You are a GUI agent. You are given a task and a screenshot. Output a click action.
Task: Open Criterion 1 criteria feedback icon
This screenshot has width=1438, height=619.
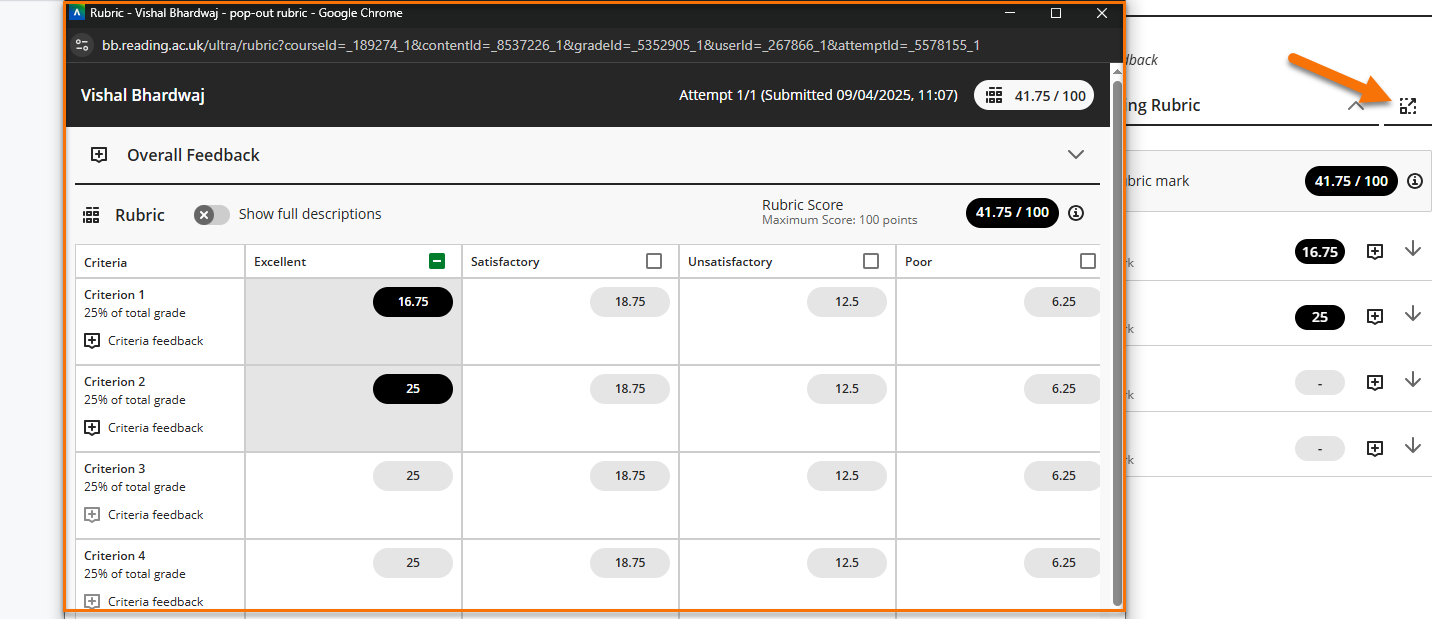coord(92,341)
